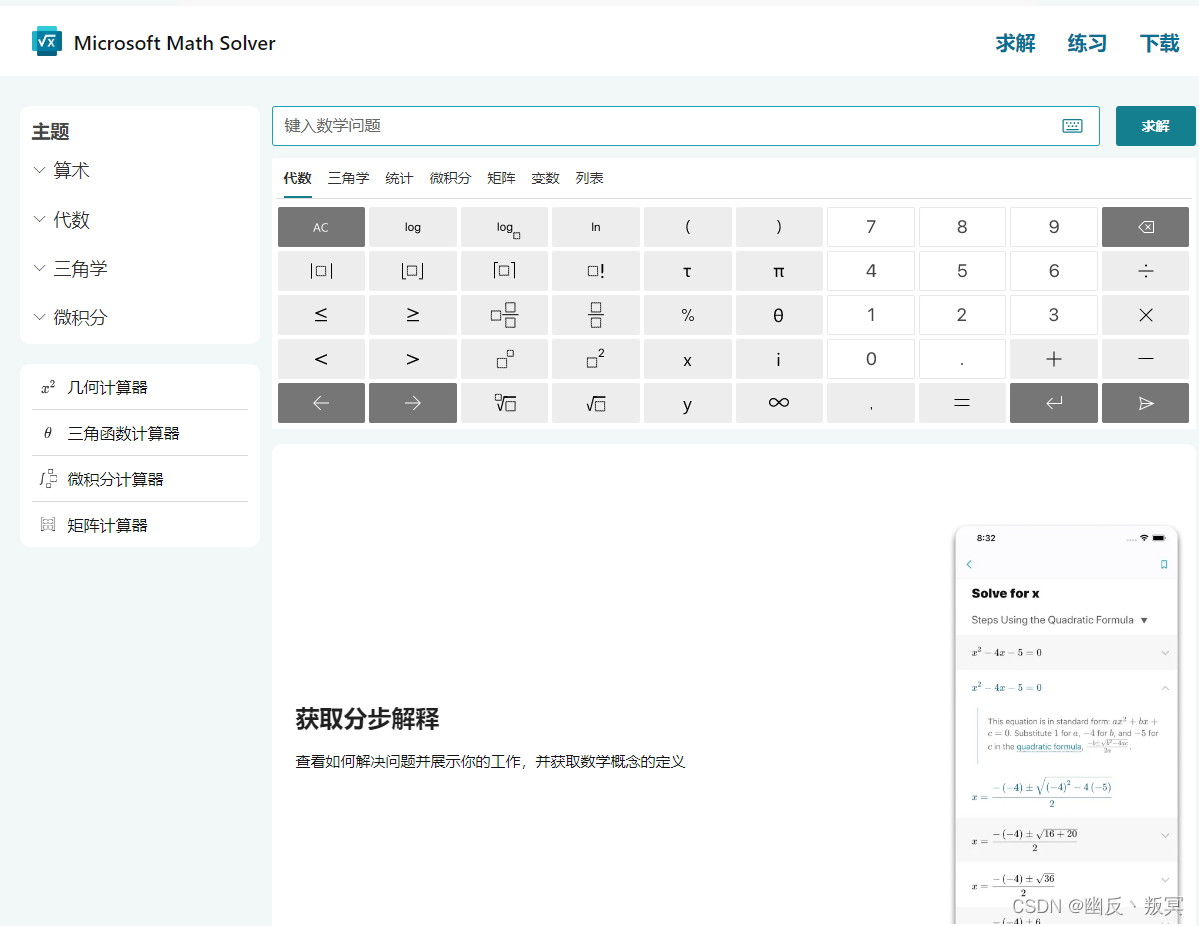Click the variable x key

pos(687,359)
